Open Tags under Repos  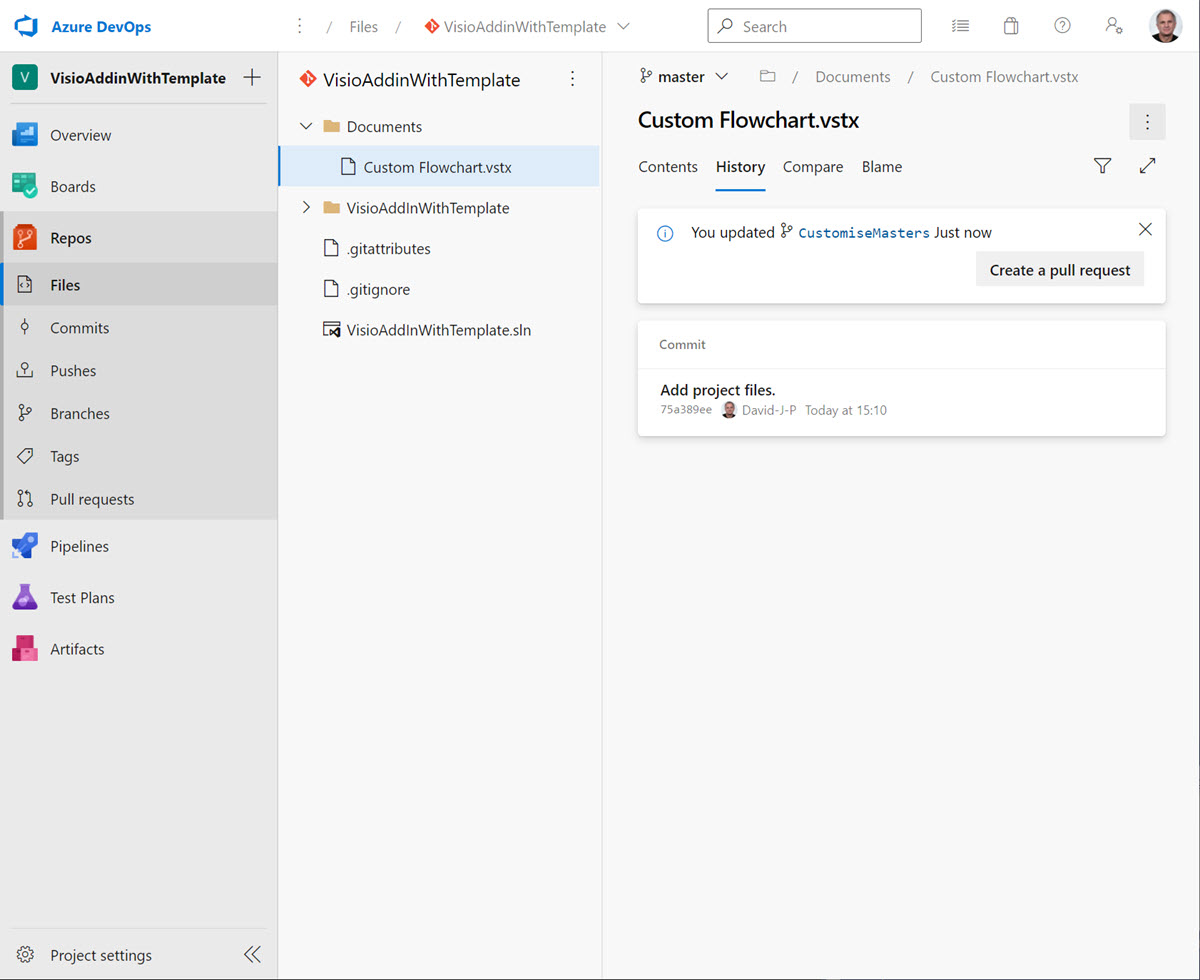pyautogui.click(x=139, y=456)
